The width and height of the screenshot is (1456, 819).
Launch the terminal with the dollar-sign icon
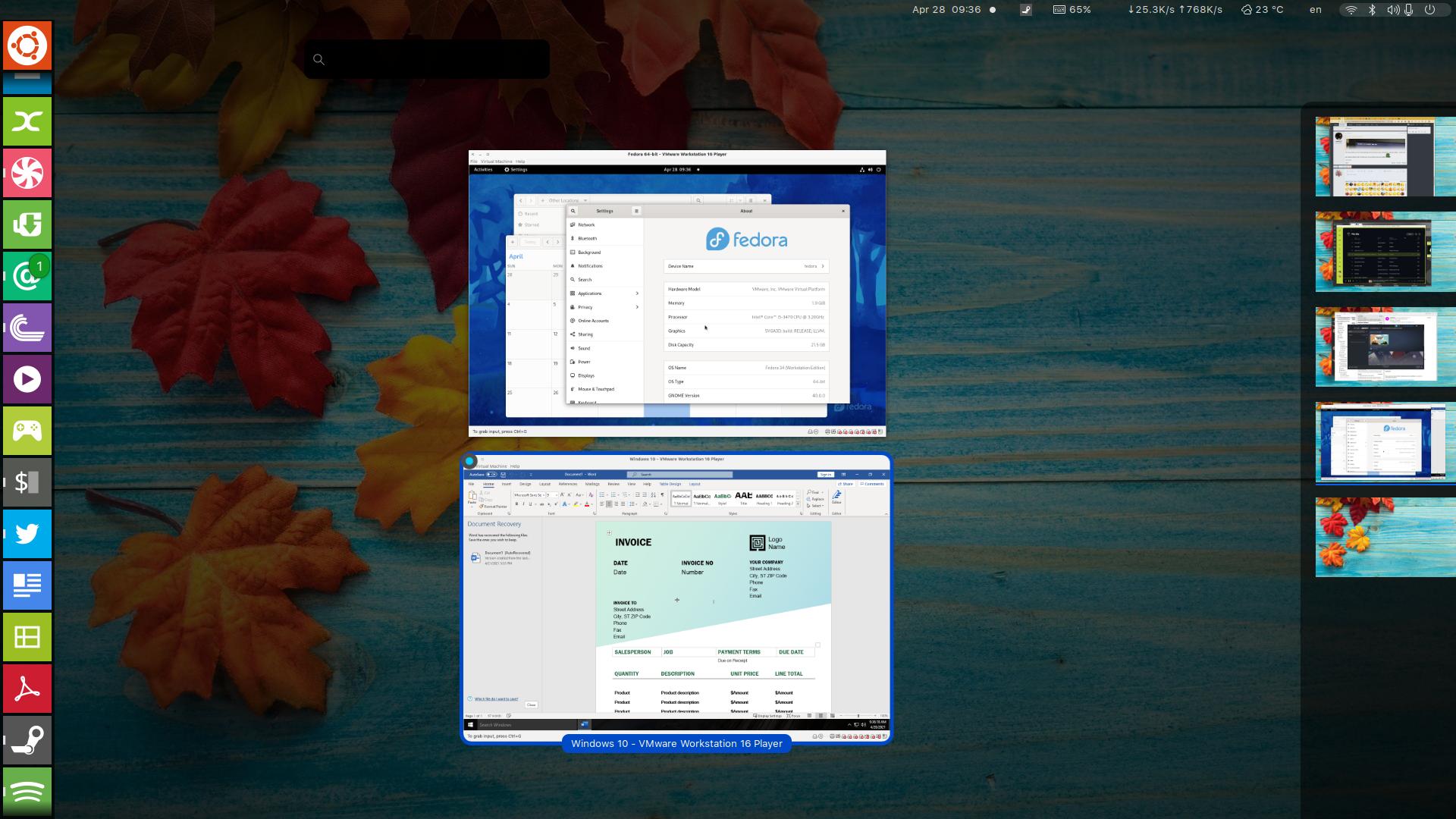tap(27, 482)
